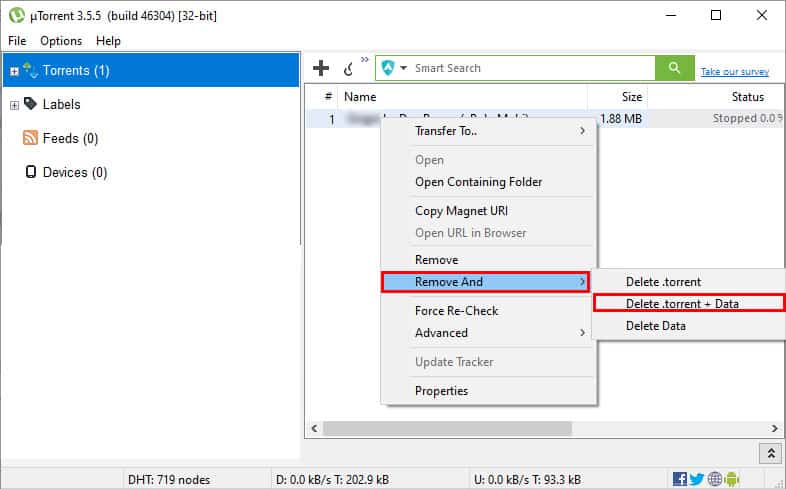Click the shield search provider icon
This screenshot has height=489, width=786.
[388, 68]
